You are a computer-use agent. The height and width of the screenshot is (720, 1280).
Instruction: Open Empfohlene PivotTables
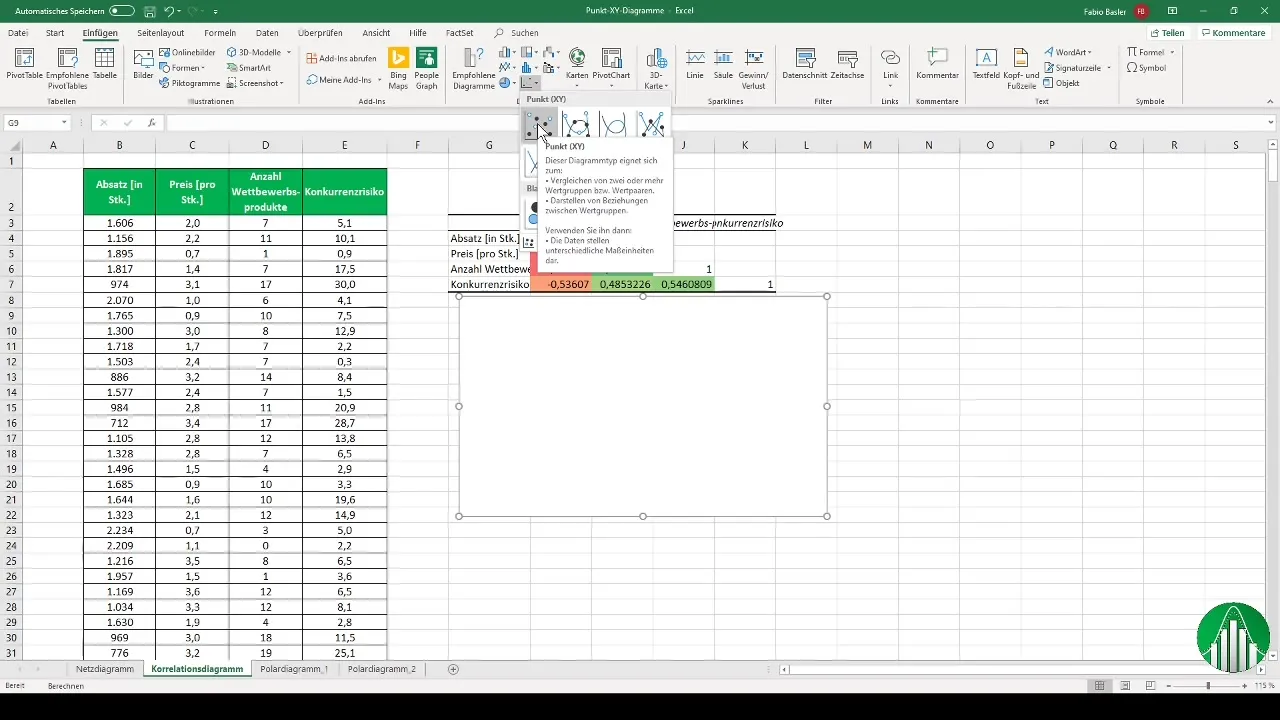click(x=67, y=68)
